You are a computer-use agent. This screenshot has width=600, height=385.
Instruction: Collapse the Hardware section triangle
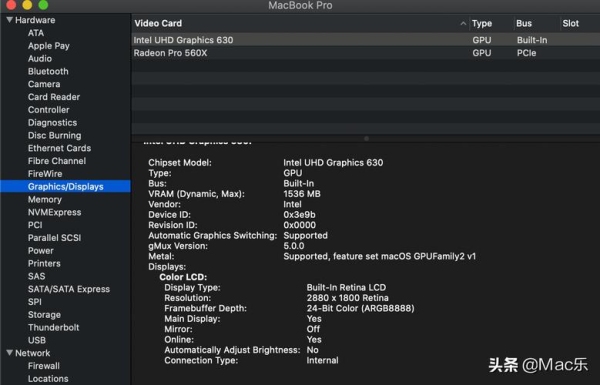pos(10,20)
